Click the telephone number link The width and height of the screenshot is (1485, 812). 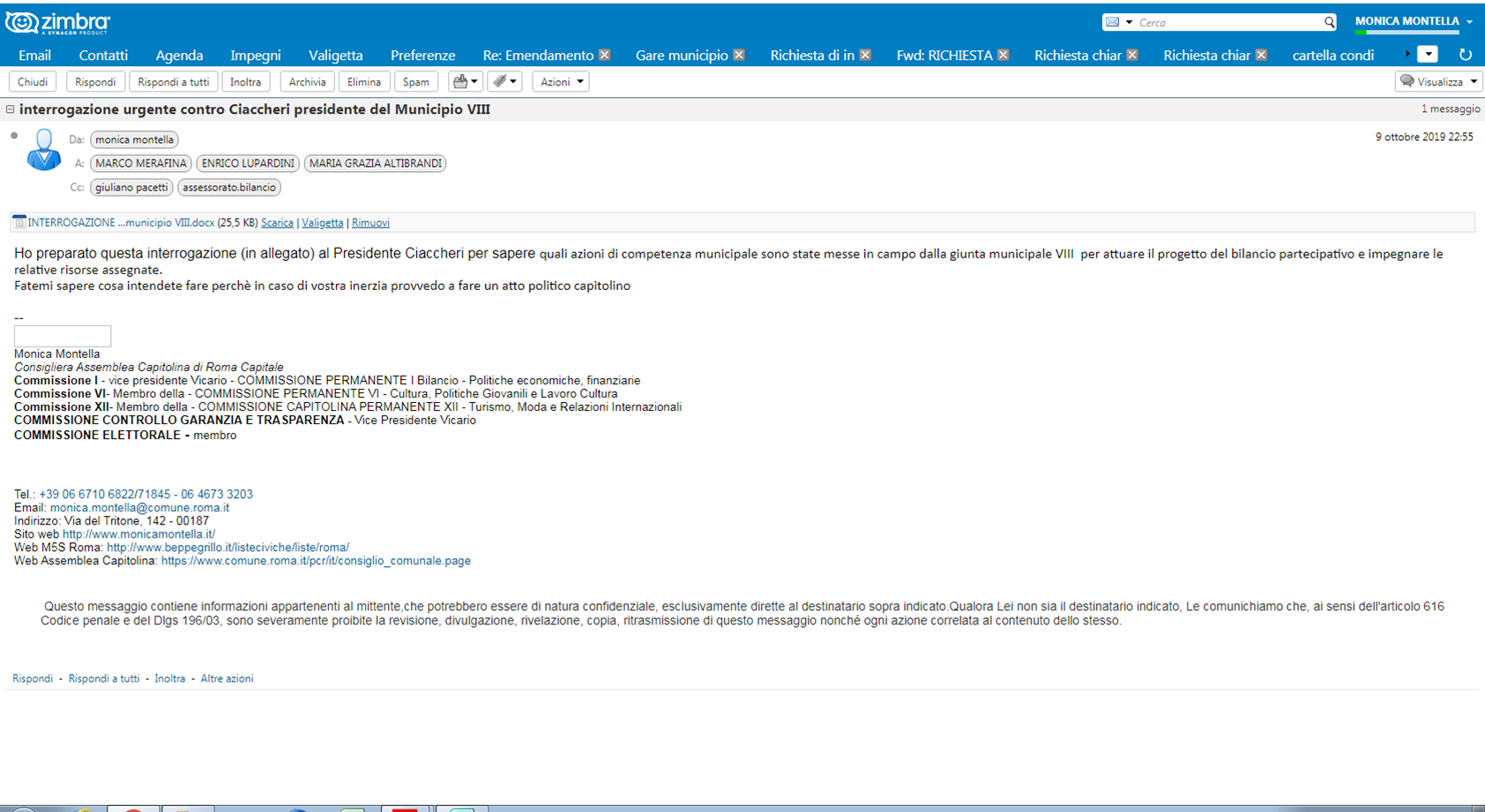click(146, 495)
